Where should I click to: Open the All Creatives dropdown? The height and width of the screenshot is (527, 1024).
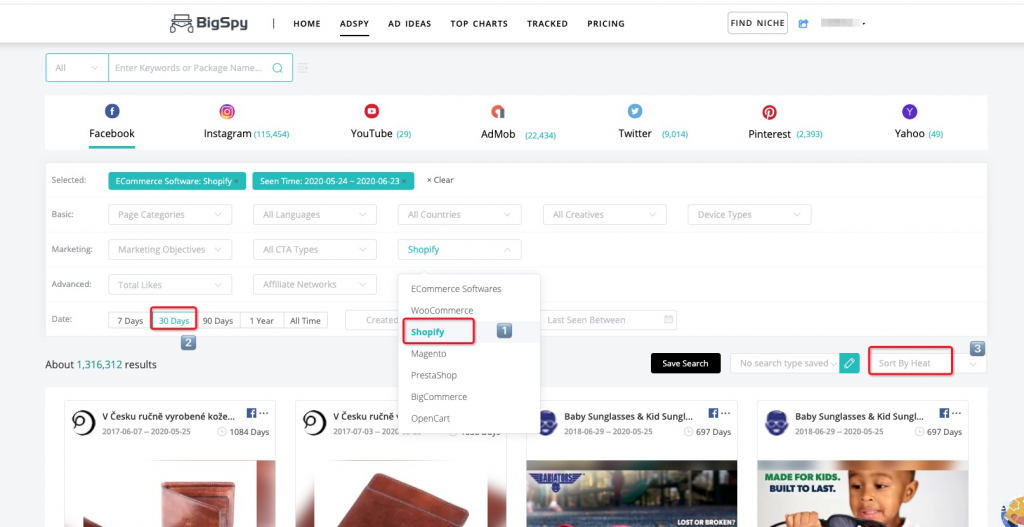(x=605, y=215)
